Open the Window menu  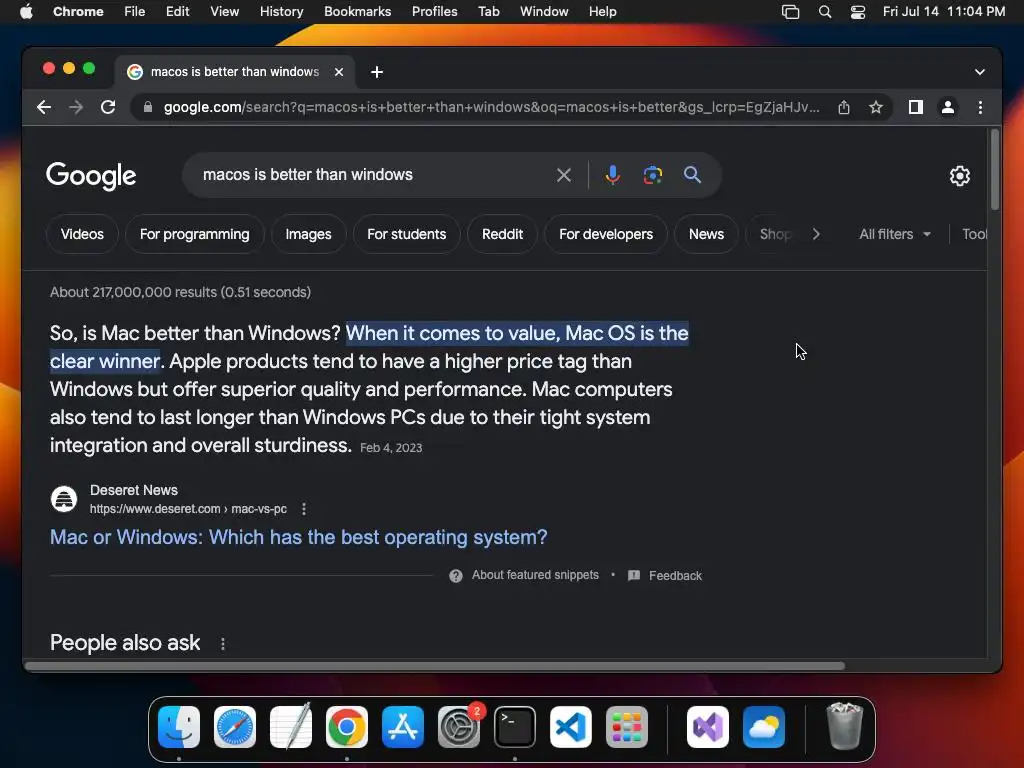(544, 12)
